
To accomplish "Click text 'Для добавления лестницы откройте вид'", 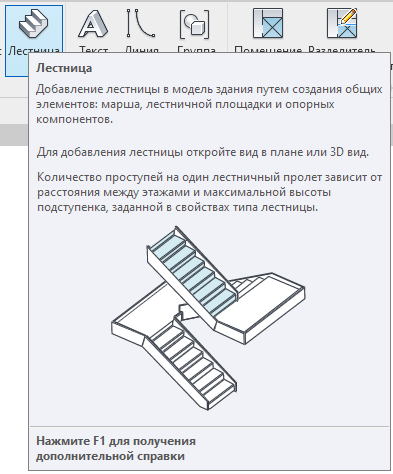I will [x=153, y=152].
